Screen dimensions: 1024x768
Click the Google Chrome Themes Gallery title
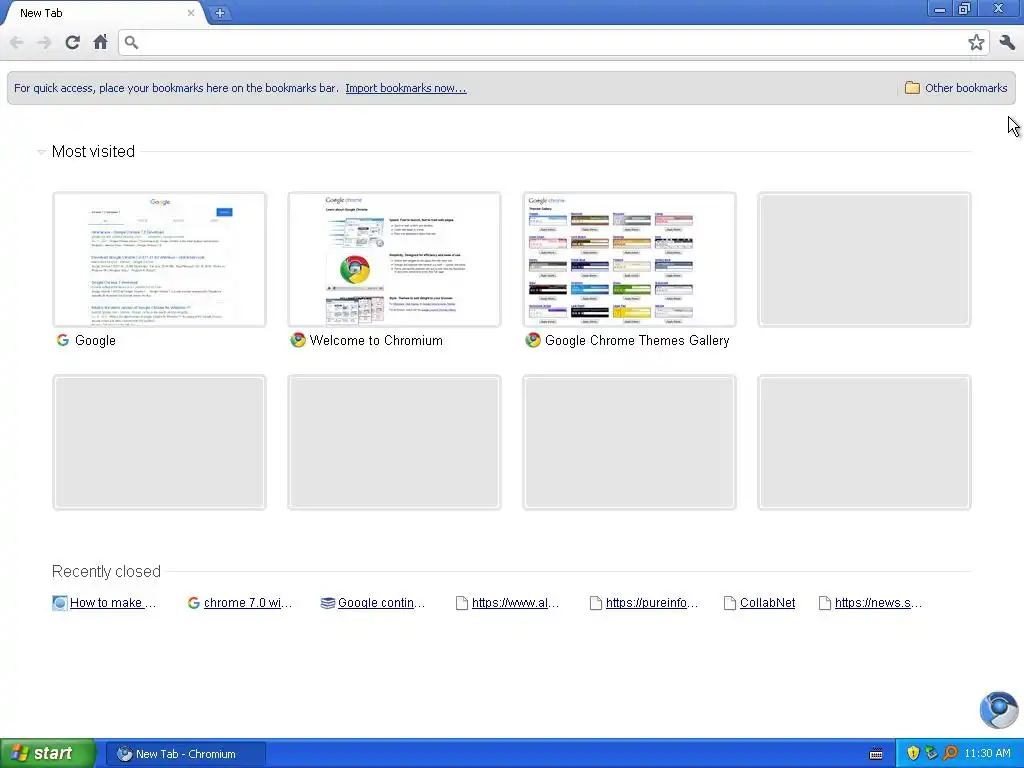(637, 340)
